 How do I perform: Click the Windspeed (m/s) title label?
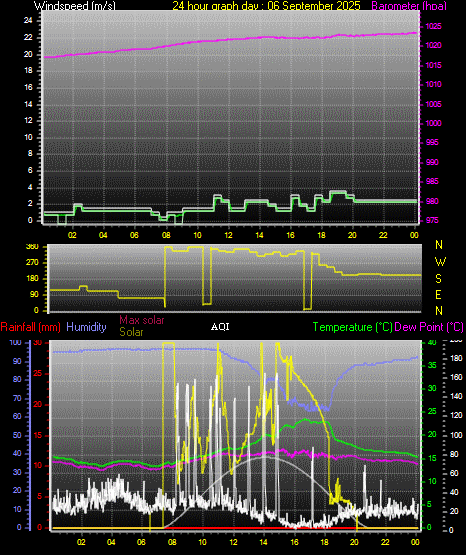tap(75, 6)
